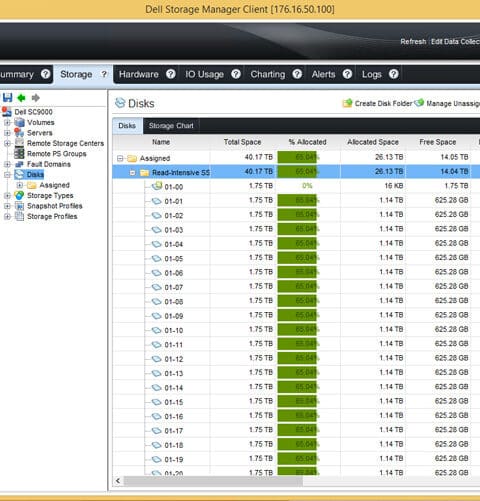The height and width of the screenshot is (501, 480).
Task: Click the Servers icon in tree
Action: tap(19, 133)
